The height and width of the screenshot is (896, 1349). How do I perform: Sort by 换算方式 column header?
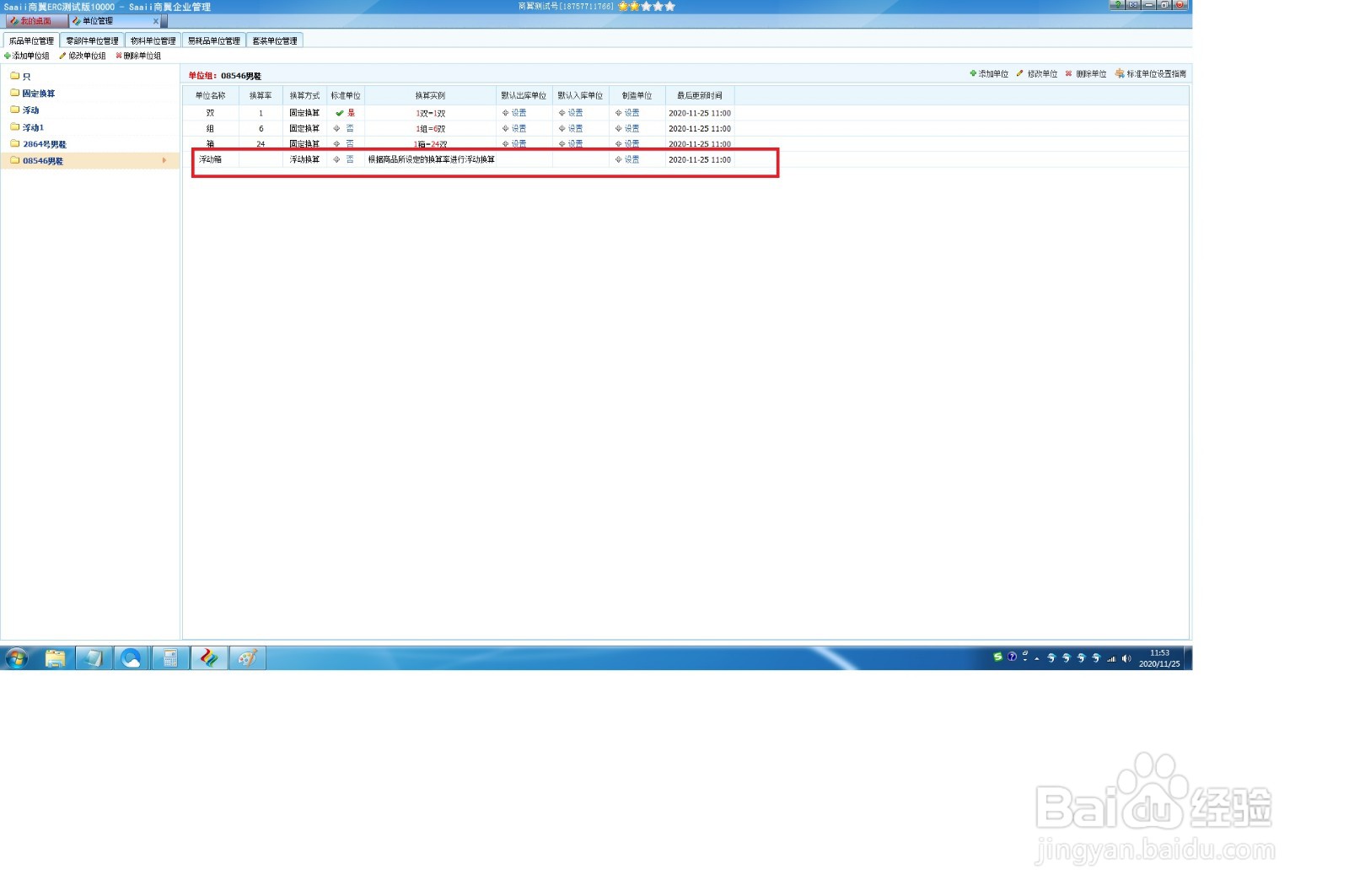(304, 96)
